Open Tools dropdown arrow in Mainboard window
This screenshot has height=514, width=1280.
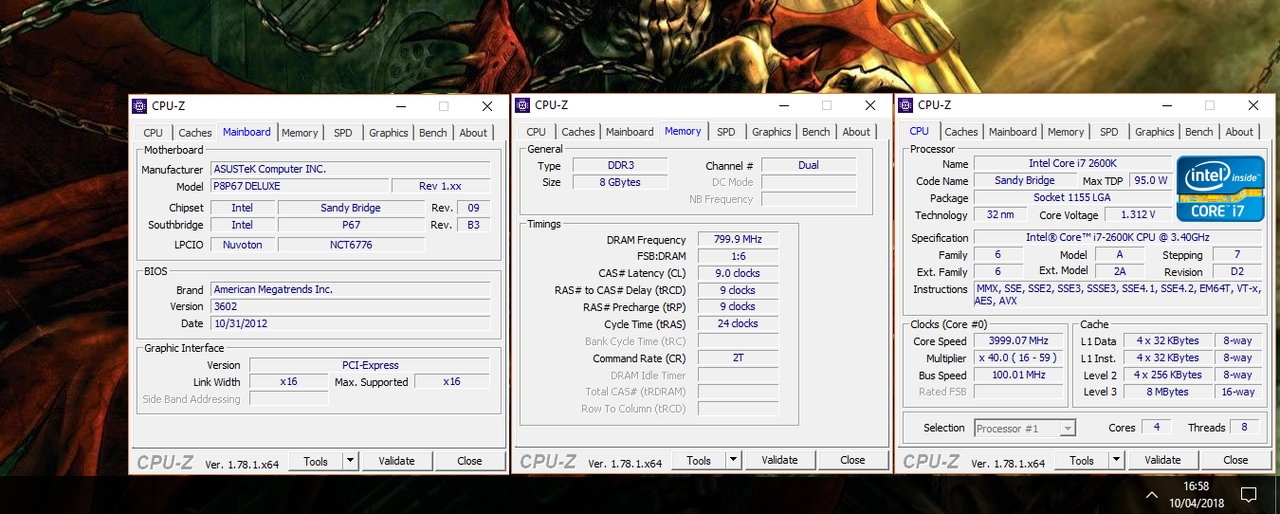pyautogui.click(x=350, y=461)
